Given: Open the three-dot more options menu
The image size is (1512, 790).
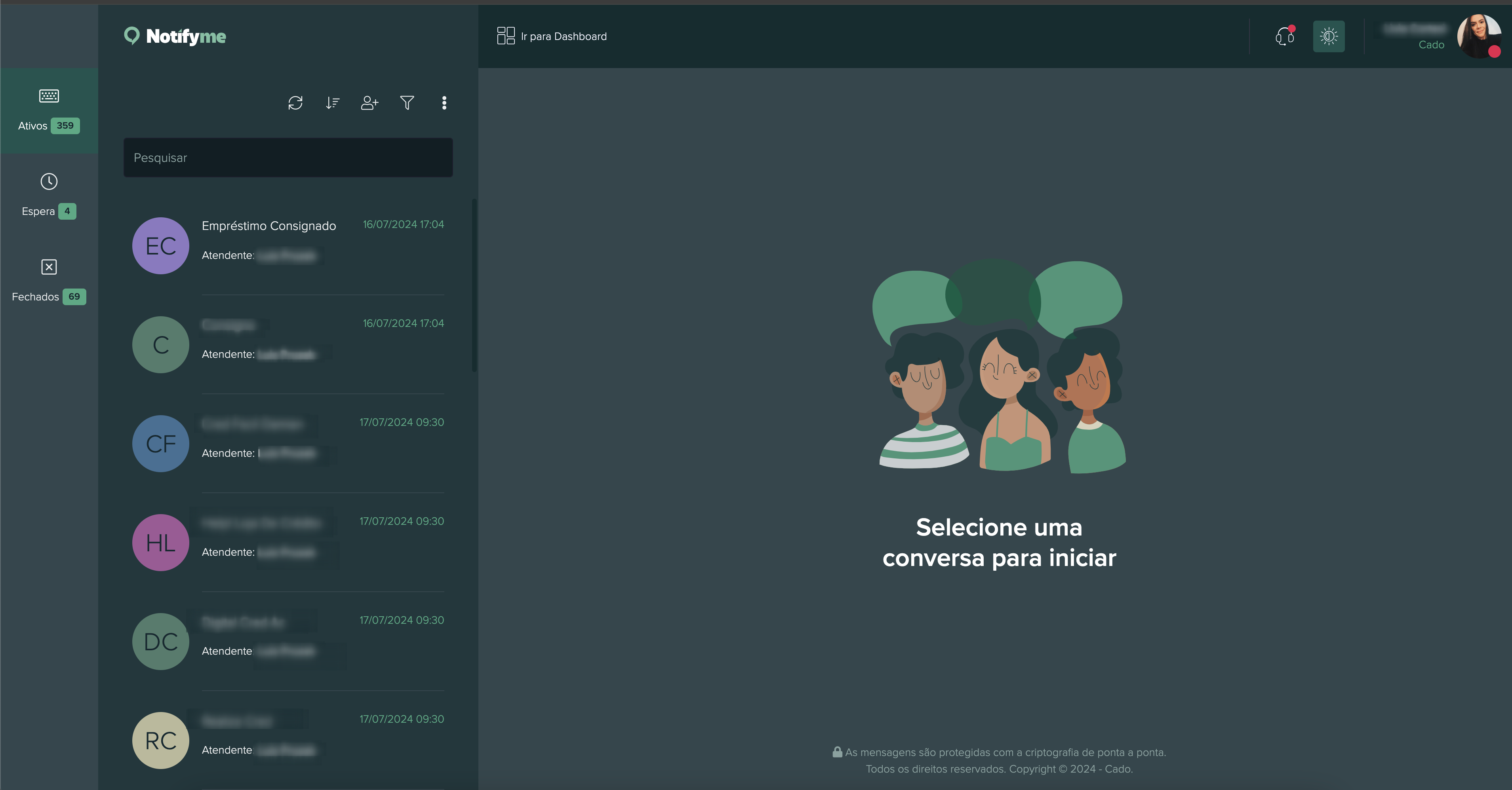Looking at the screenshot, I should [444, 103].
